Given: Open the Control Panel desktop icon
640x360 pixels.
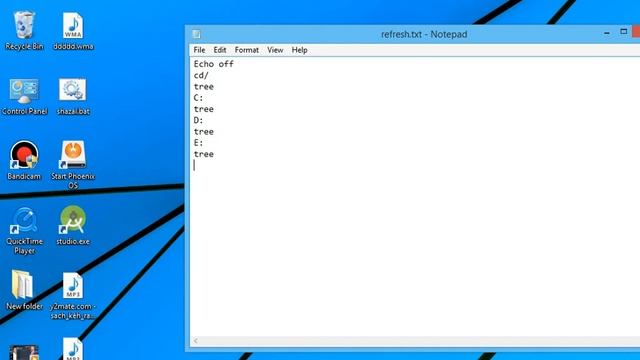Looking at the screenshot, I should pyautogui.click(x=24, y=96).
